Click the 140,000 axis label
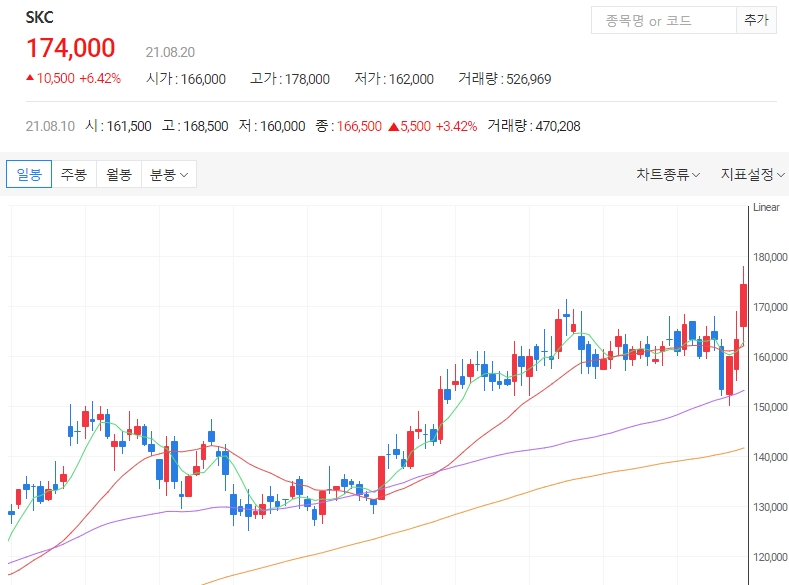 click(x=770, y=457)
